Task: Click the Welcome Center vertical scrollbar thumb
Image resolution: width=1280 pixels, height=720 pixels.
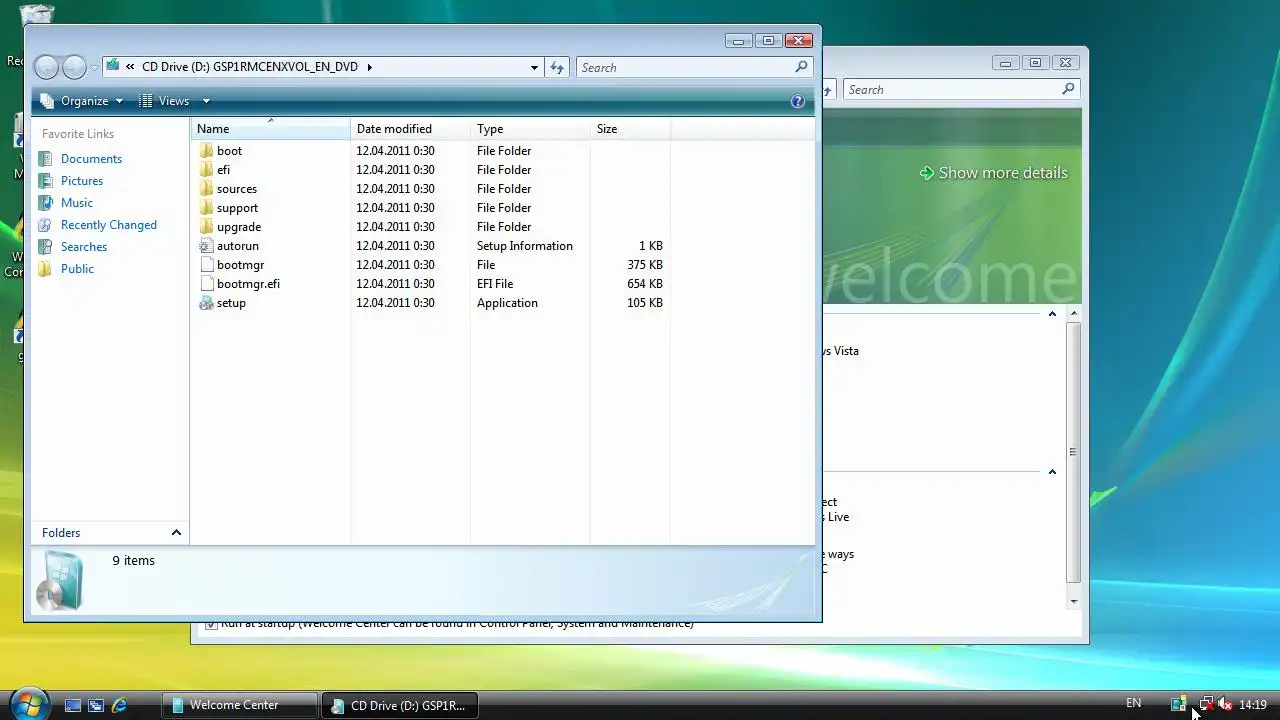Action: pos(1073,452)
